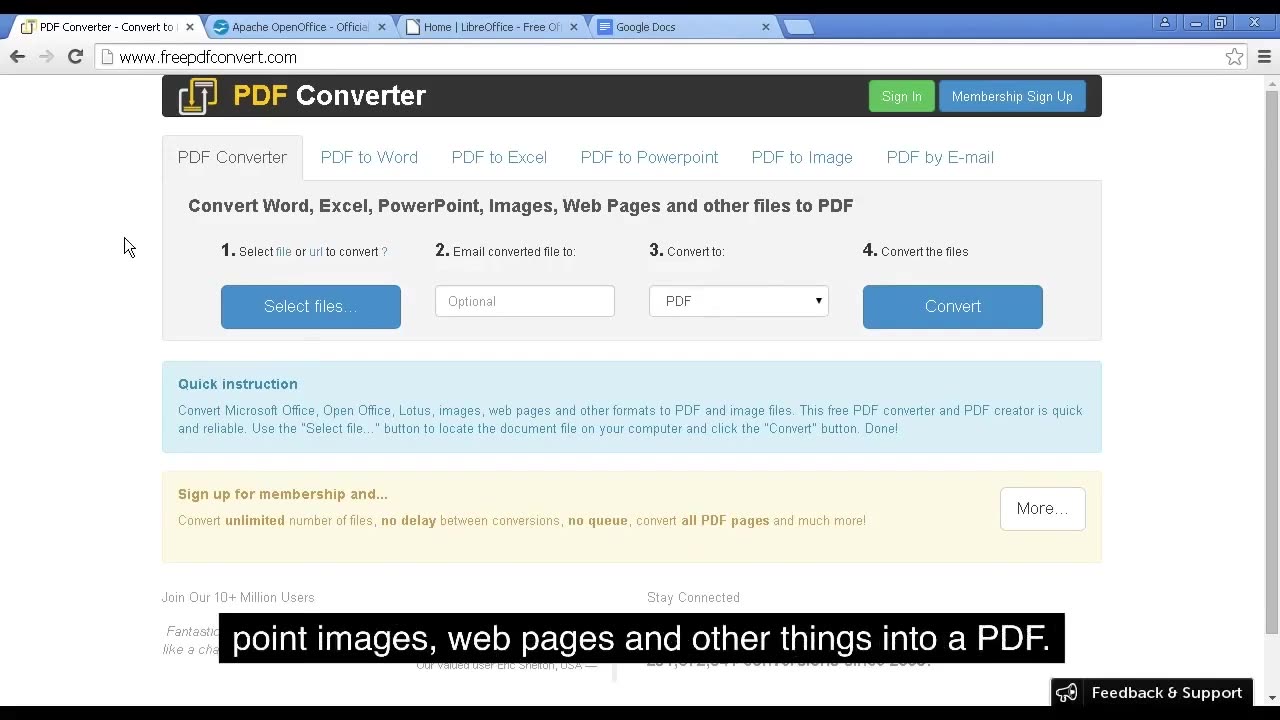Click the blue Convert button
This screenshot has width=1280, height=720.
pyautogui.click(x=952, y=306)
